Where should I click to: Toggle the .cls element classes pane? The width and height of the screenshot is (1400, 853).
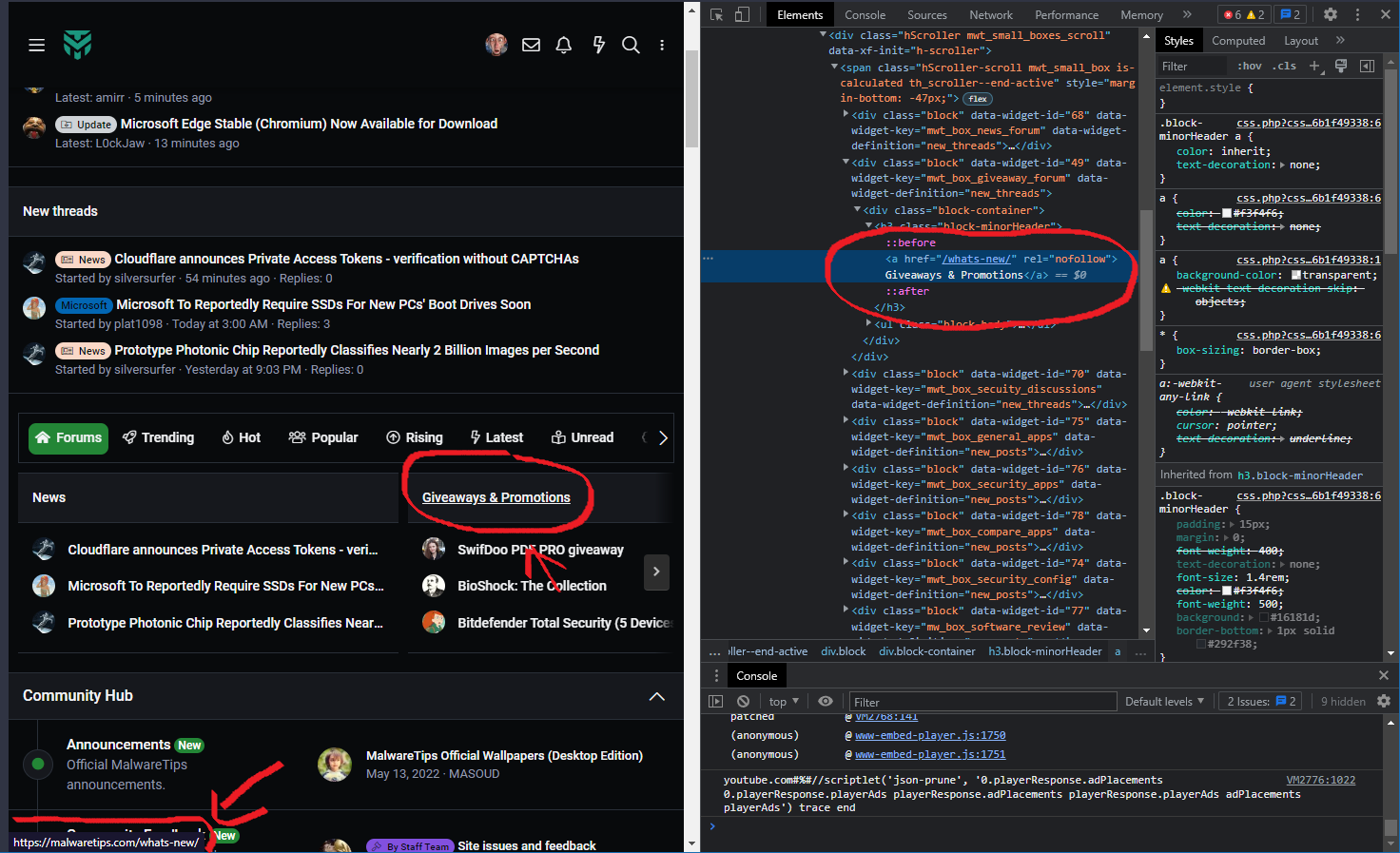[x=1285, y=66]
